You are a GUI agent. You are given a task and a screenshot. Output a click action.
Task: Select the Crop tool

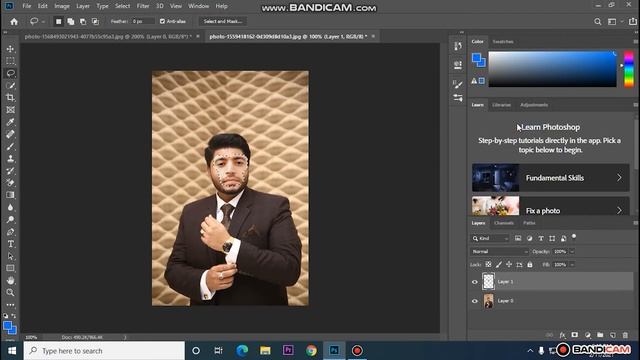pos(11,98)
